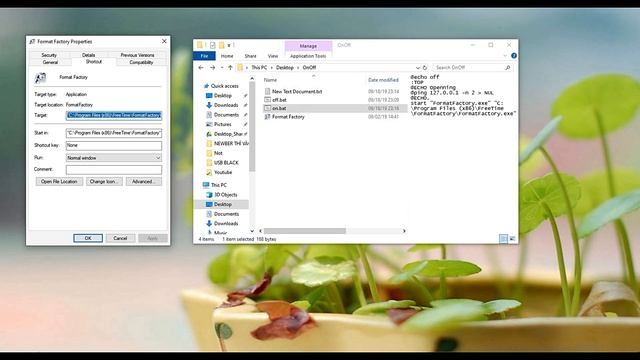Open the Manage Application Tools tab

[308, 56]
